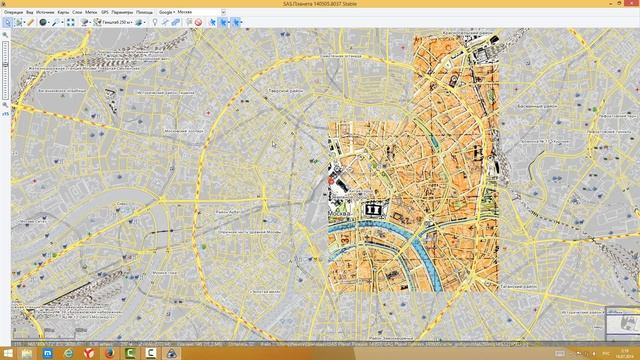Add a new polygon mark
Screen dimensions: 640x360
[176, 22]
